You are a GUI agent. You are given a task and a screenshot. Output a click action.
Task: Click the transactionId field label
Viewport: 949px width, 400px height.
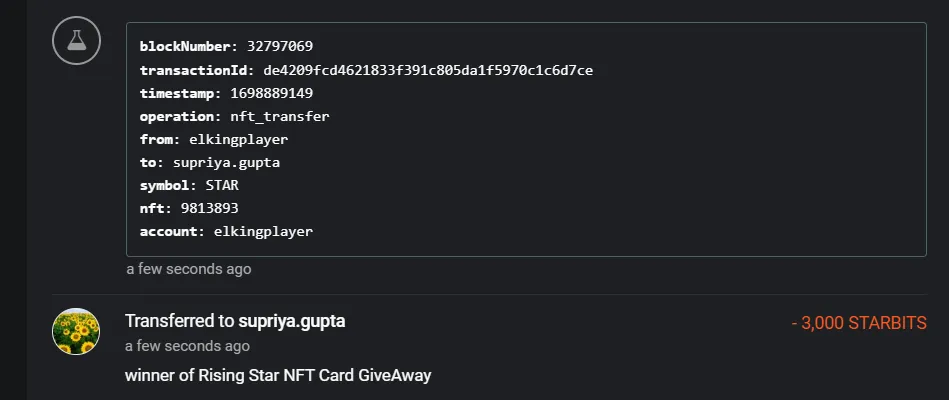(x=196, y=70)
